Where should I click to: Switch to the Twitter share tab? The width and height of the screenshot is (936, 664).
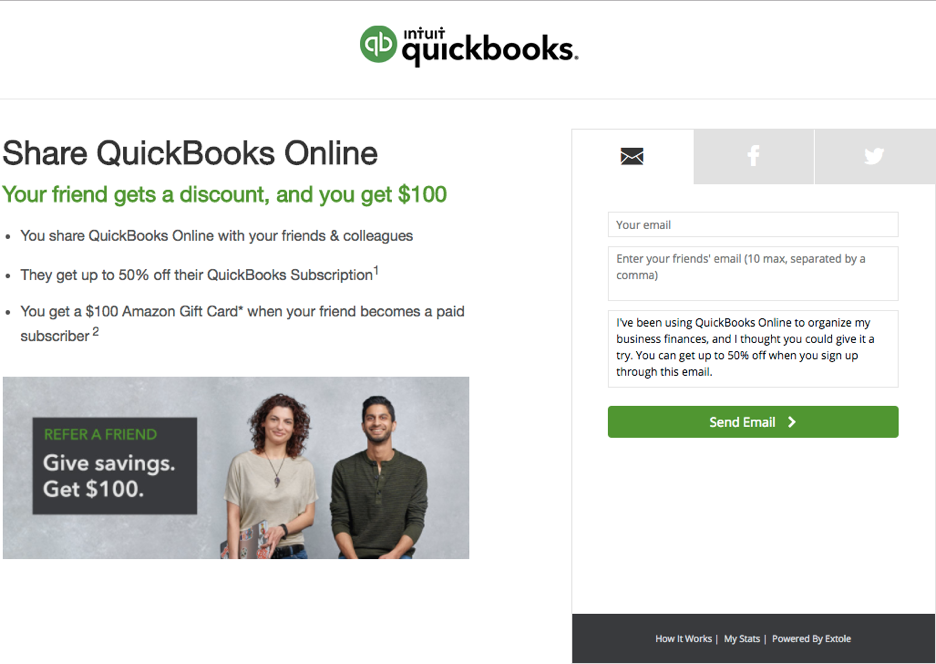pyautogui.click(x=875, y=156)
